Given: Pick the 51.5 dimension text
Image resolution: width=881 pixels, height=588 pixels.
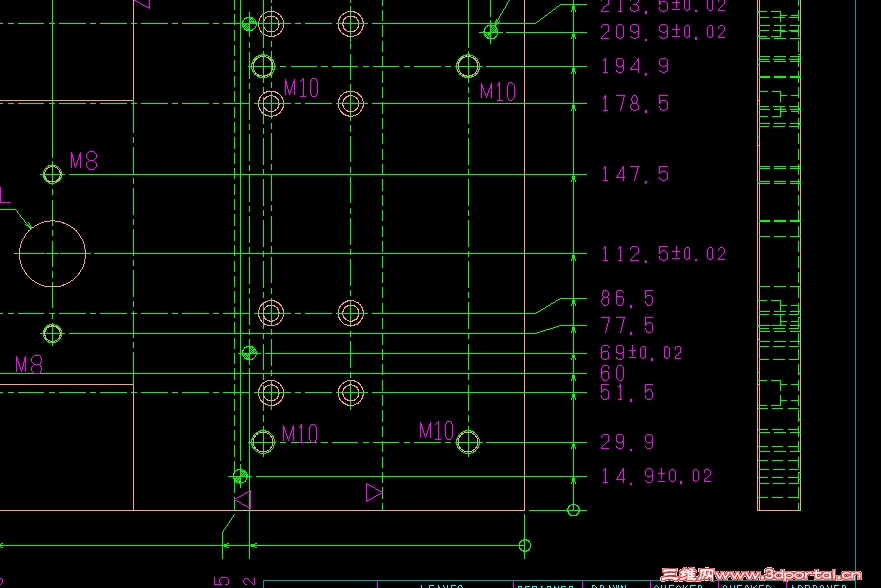Looking at the screenshot, I should coord(628,393).
